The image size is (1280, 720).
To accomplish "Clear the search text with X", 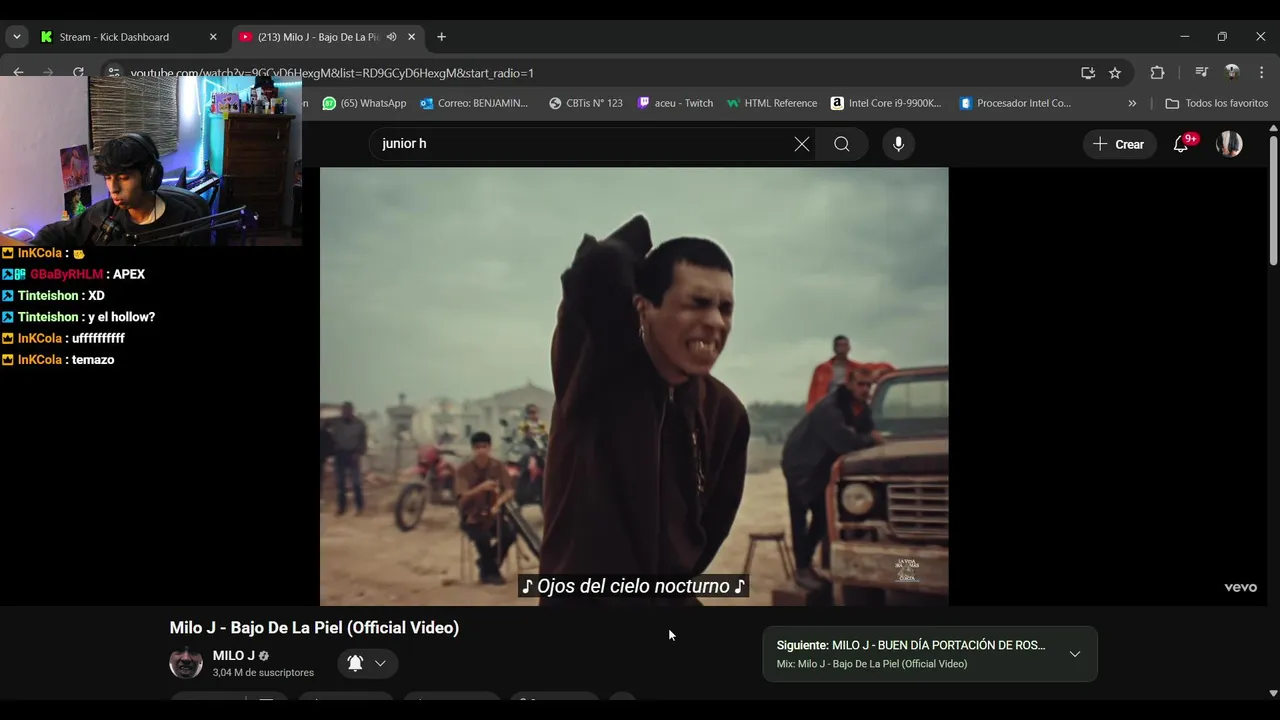I will point(802,144).
